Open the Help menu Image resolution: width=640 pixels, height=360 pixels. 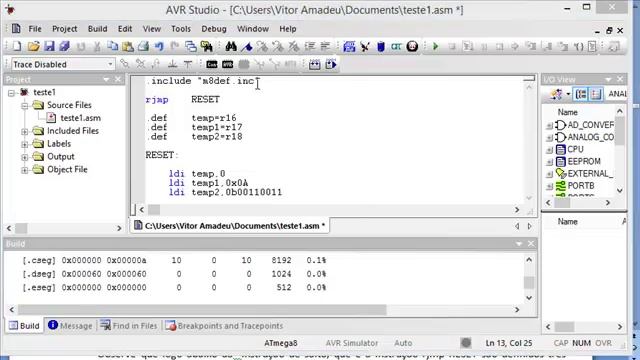288,29
